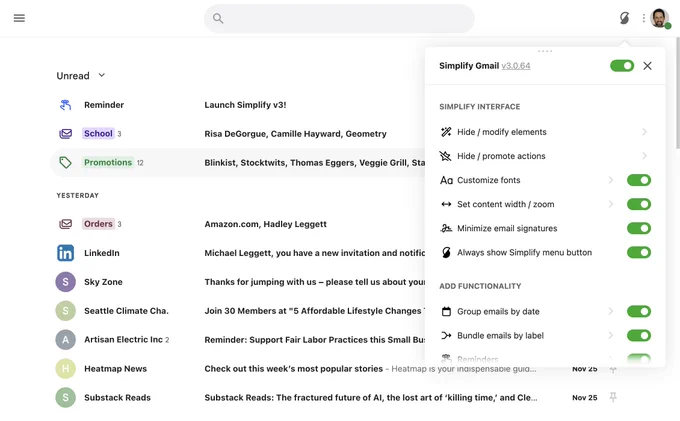Toggle Bundle emails by label switch

639,336
